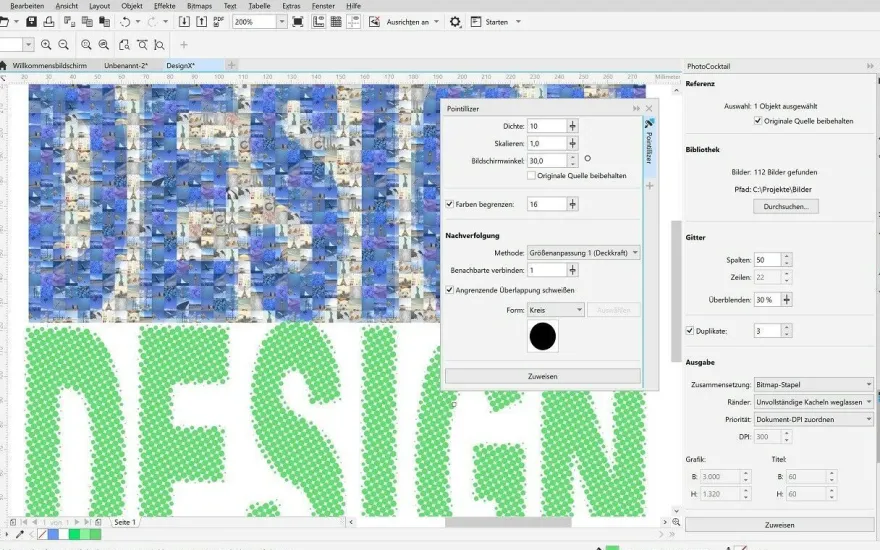This screenshot has height=550, width=880.
Task: Open the Zusammensetzung dropdown
Action: tap(814, 385)
